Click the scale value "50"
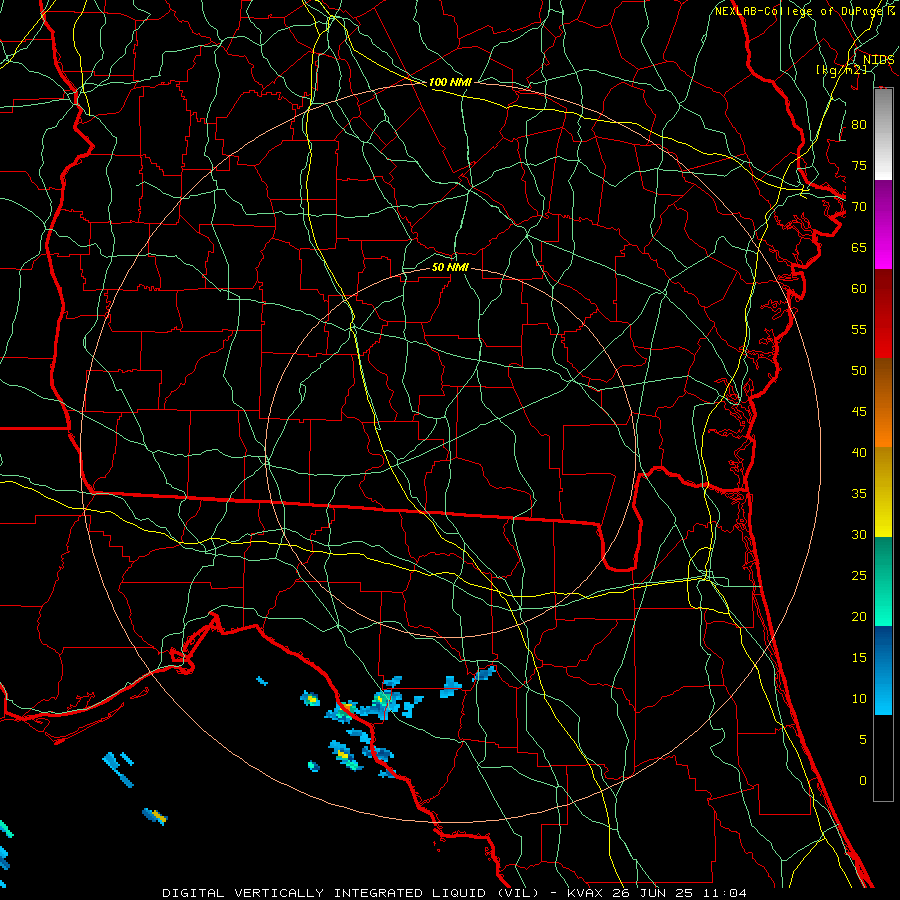 pos(859,370)
